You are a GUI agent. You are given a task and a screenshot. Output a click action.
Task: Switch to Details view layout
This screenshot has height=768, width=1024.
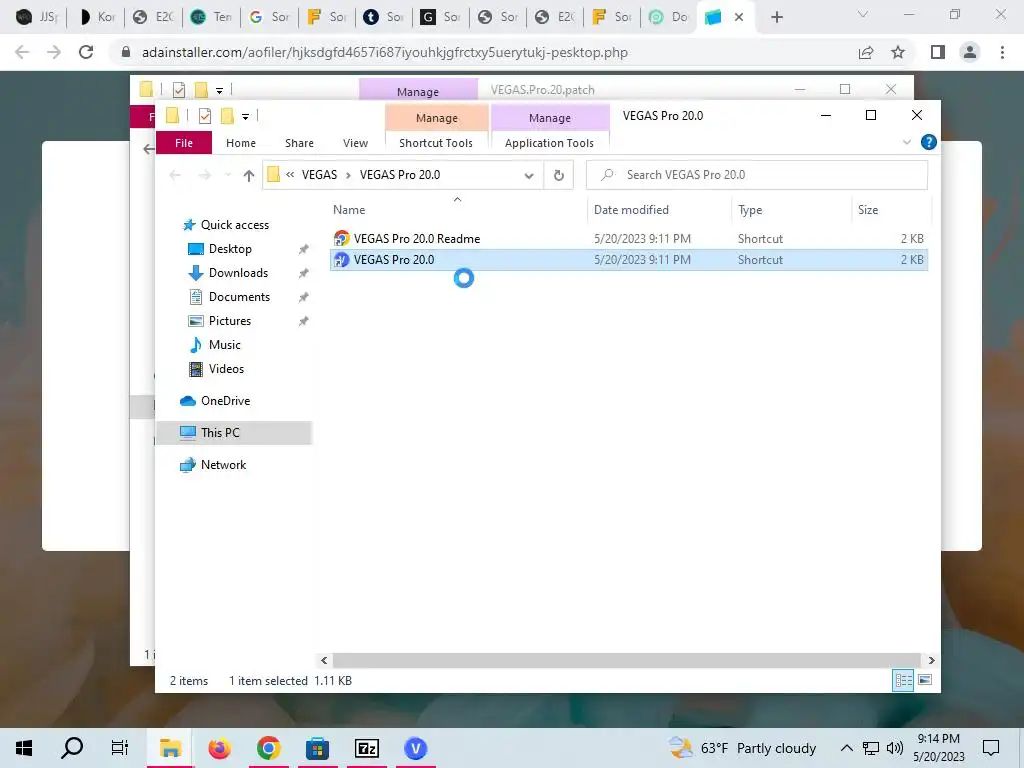(x=903, y=680)
